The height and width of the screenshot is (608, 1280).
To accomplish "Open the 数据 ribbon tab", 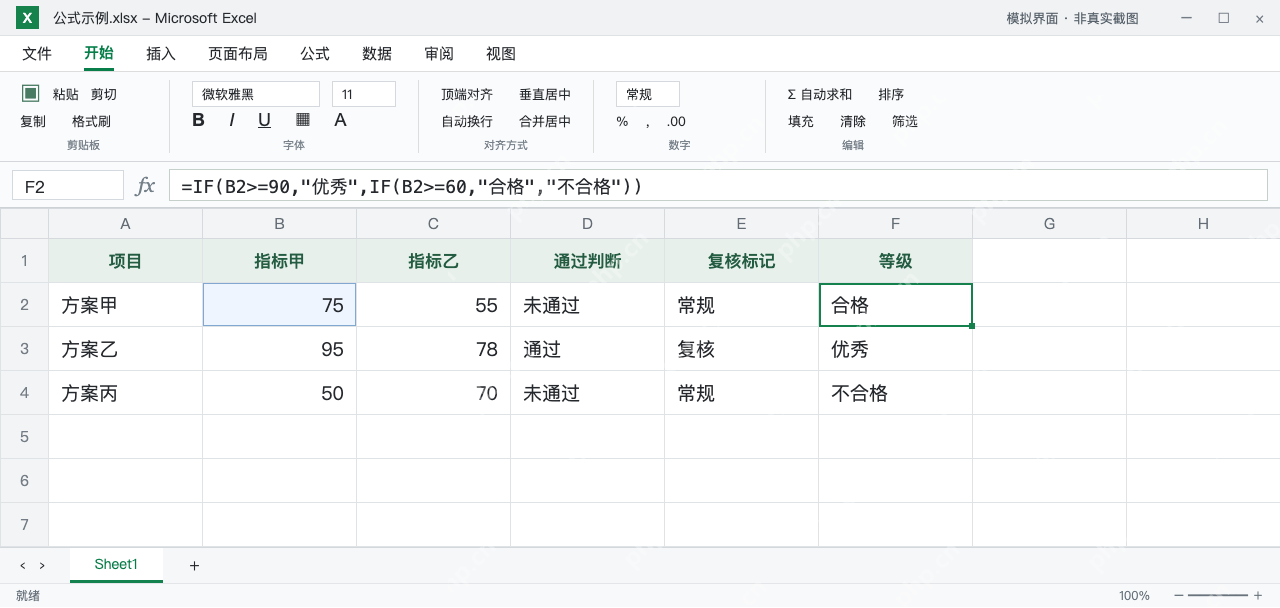I will coord(377,54).
